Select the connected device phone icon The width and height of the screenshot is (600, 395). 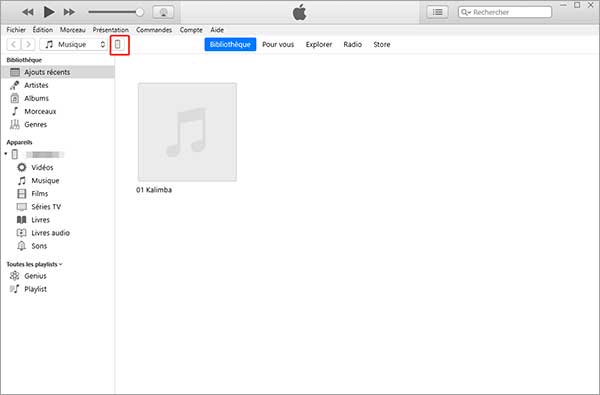coord(15,154)
